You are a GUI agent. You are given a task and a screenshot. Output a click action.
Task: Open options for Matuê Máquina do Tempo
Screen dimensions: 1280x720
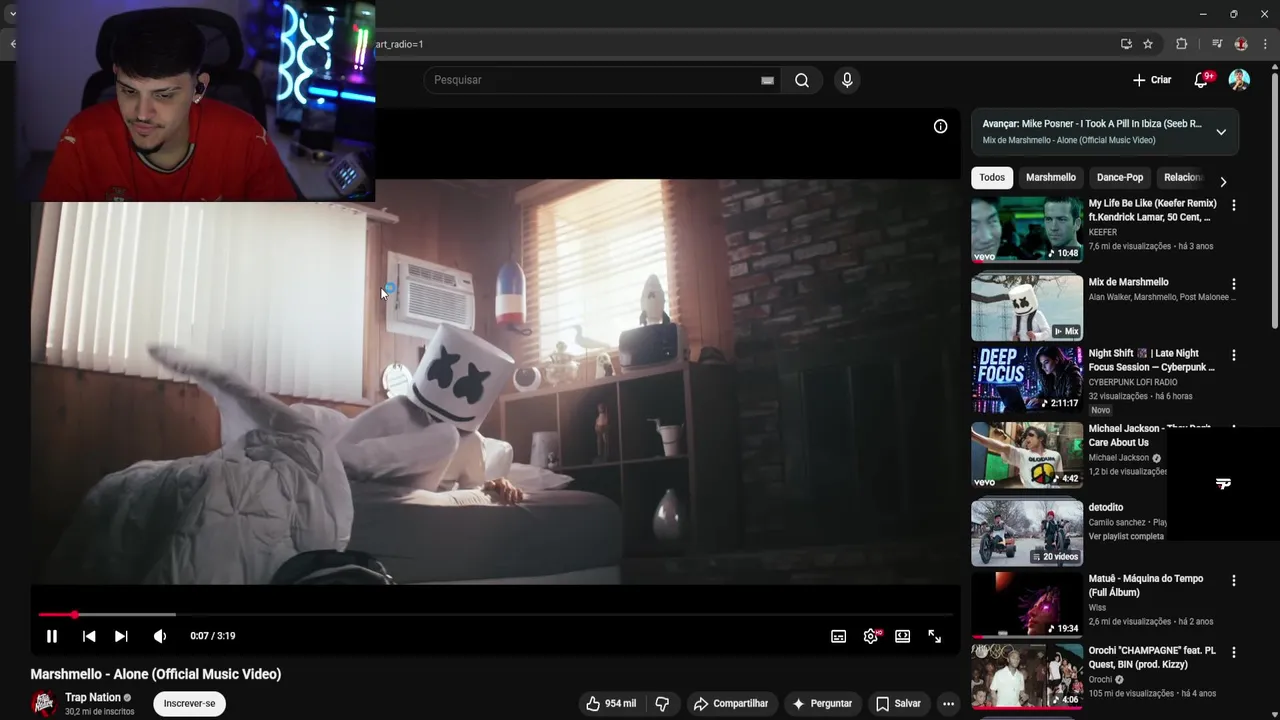(1233, 580)
